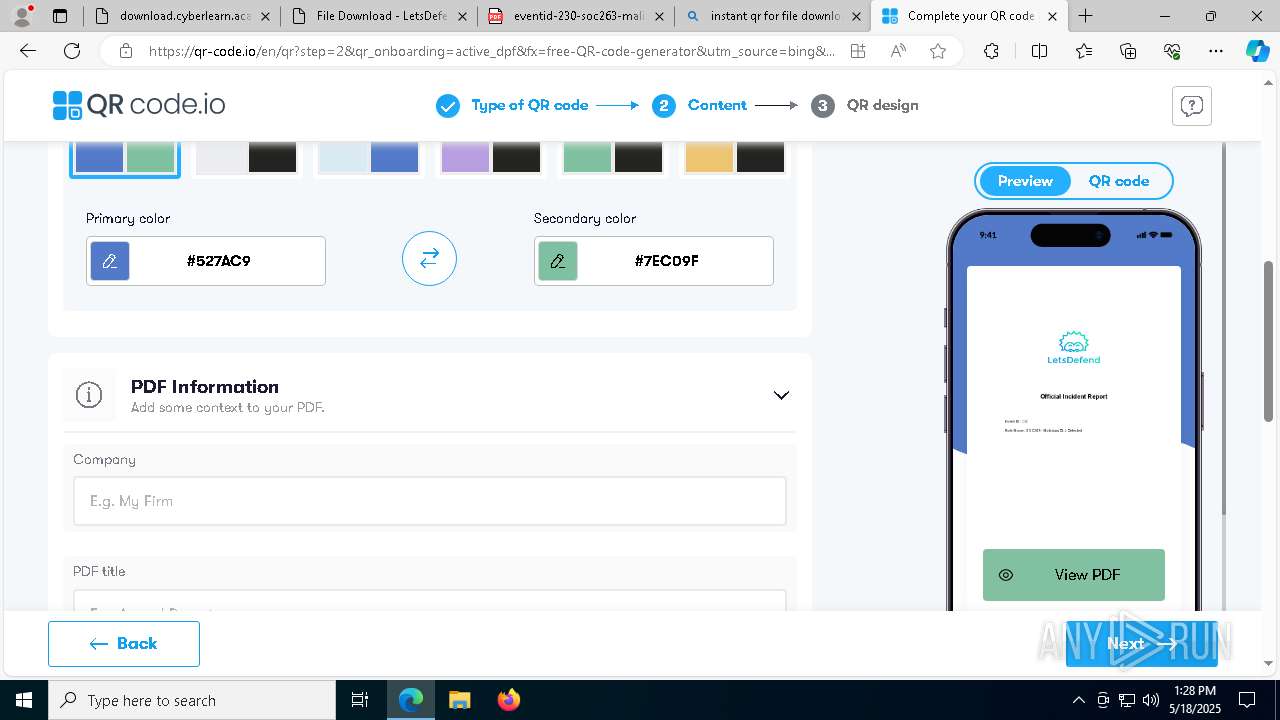Collapse the PDF Information section
The image size is (1280, 720).
(781, 395)
